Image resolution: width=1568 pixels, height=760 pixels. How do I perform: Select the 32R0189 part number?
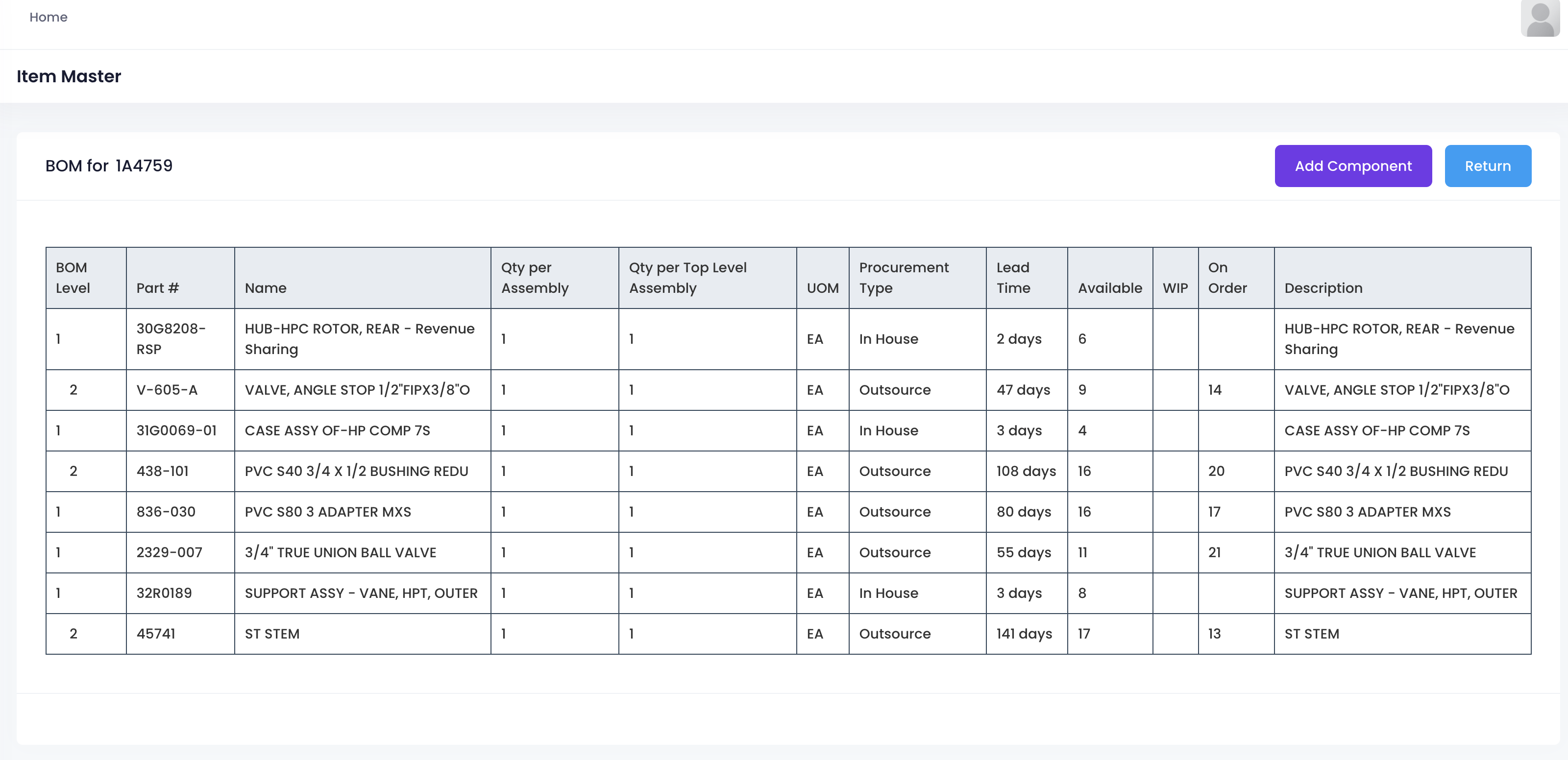[164, 594]
